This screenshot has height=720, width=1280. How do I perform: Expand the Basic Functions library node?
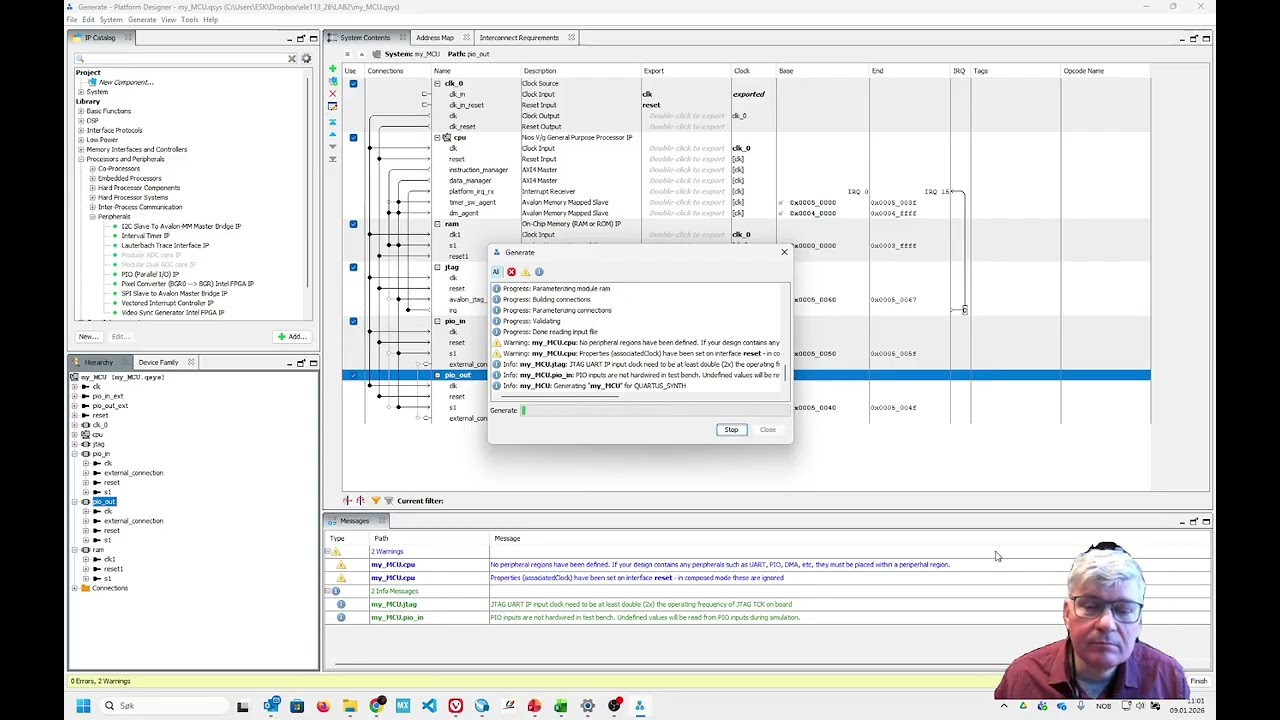[x=81, y=111]
